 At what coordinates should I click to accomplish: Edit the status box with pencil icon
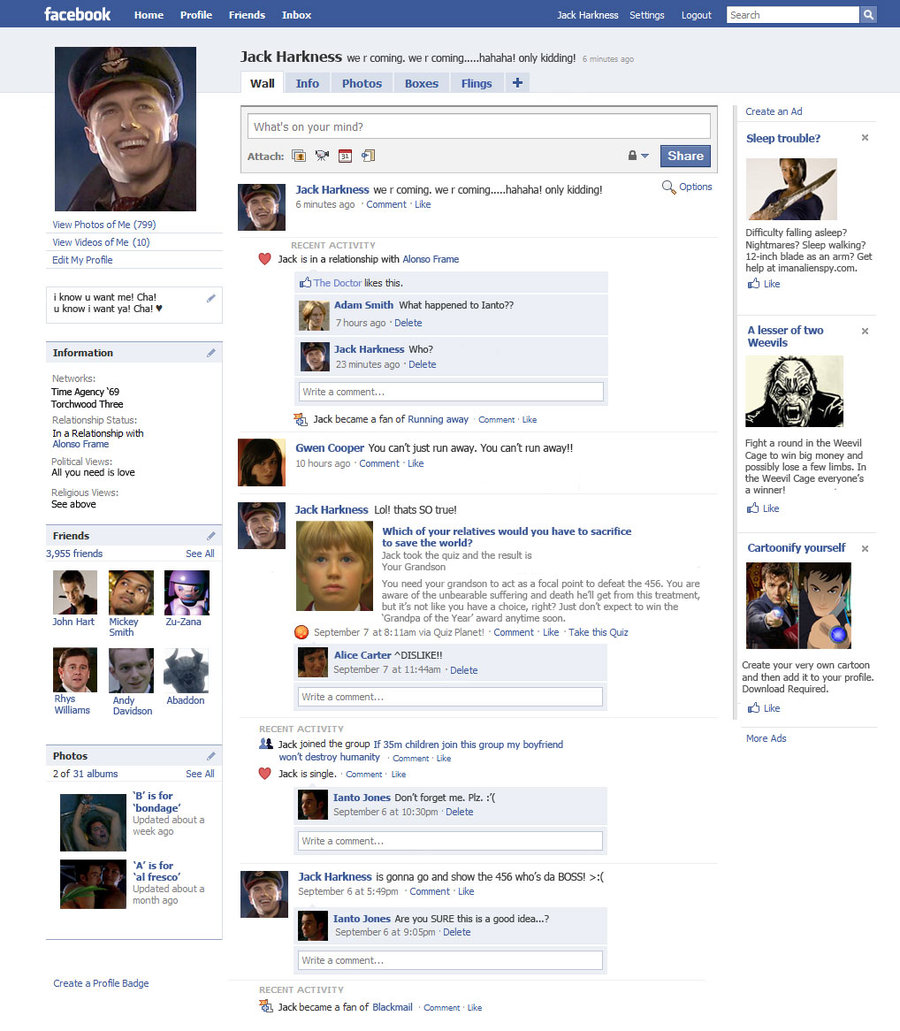click(211, 299)
